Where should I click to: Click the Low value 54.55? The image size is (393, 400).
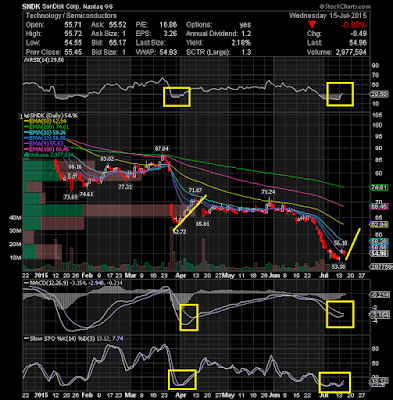tap(72, 43)
